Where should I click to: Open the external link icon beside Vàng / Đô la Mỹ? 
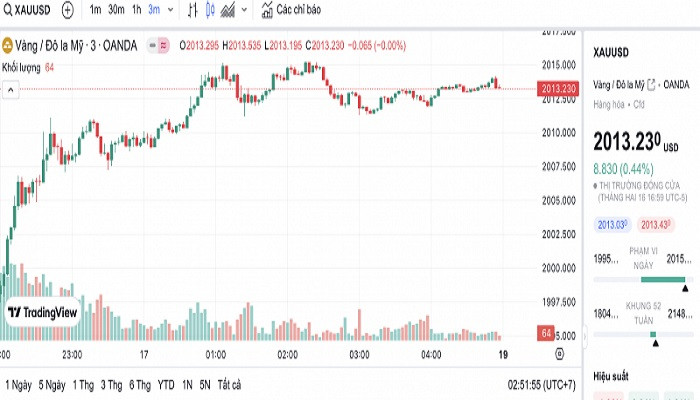653,85
